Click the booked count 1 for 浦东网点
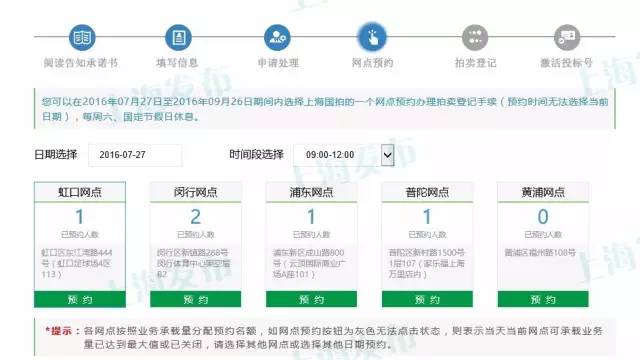This screenshot has width=640, height=360. tap(311, 217)
